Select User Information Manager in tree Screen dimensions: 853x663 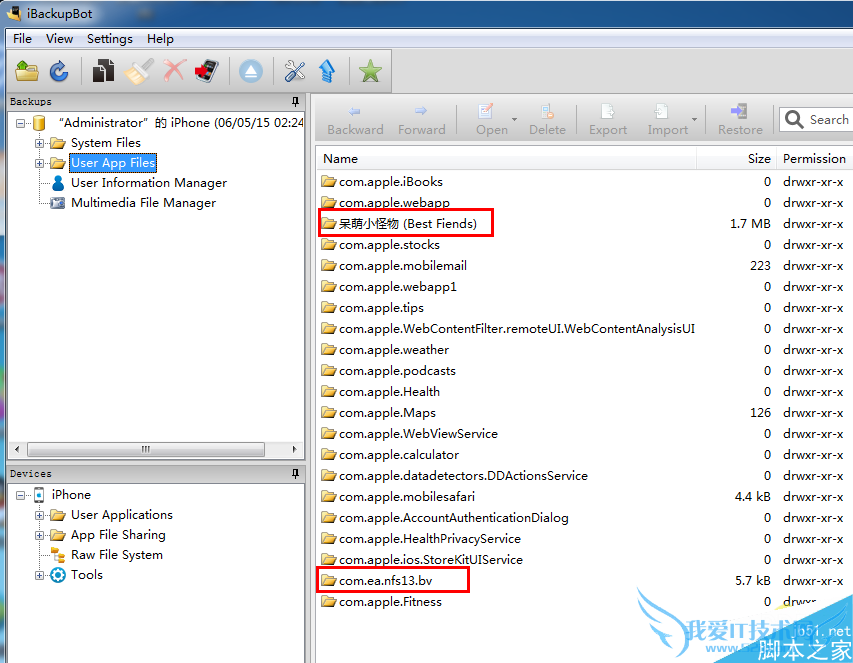149,183
